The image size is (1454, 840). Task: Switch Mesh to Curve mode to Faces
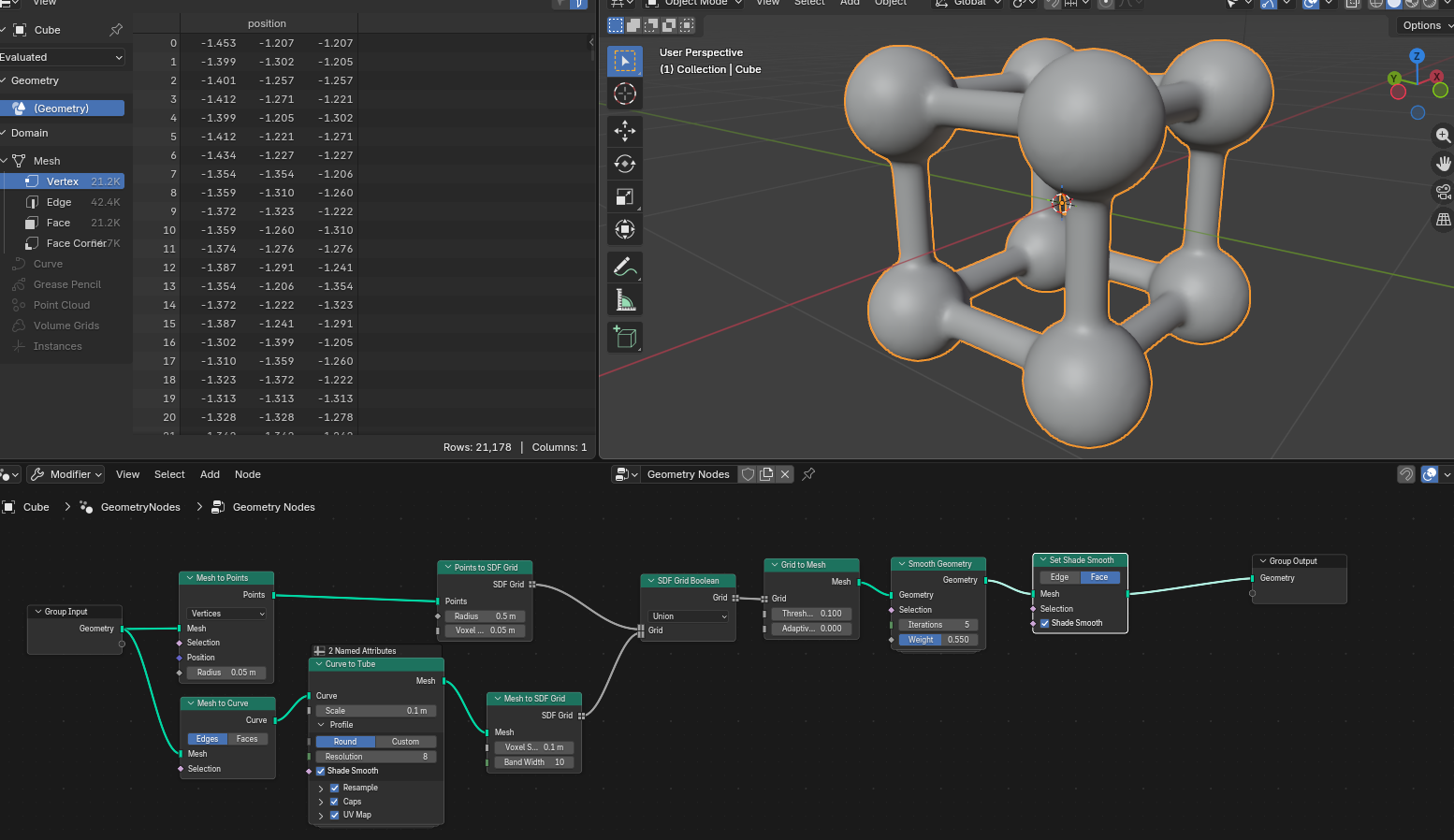pos(247,739)
